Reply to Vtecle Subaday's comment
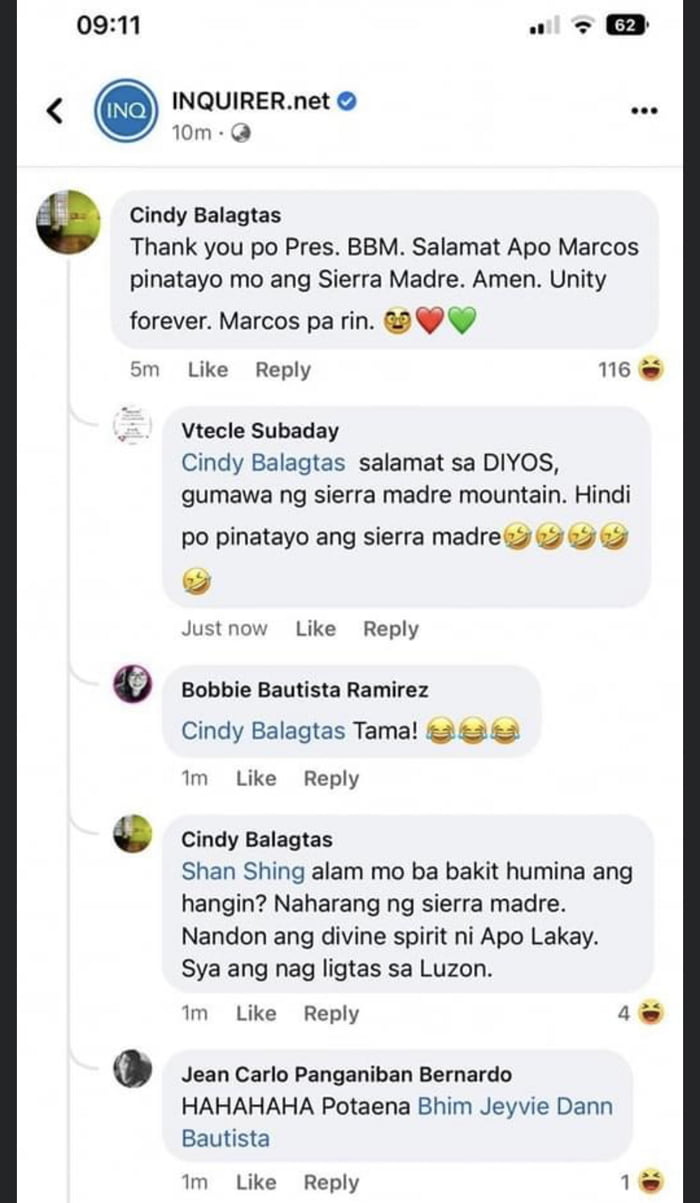The width and height of the screenshot is (700, 1203). point(390,628)
